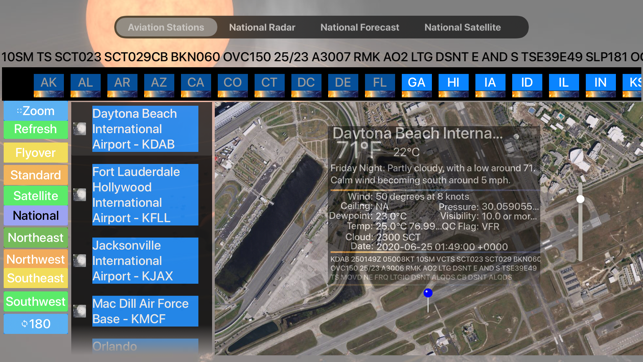
Task: Select the Southeast region button
Action: [x=36, y=278]
